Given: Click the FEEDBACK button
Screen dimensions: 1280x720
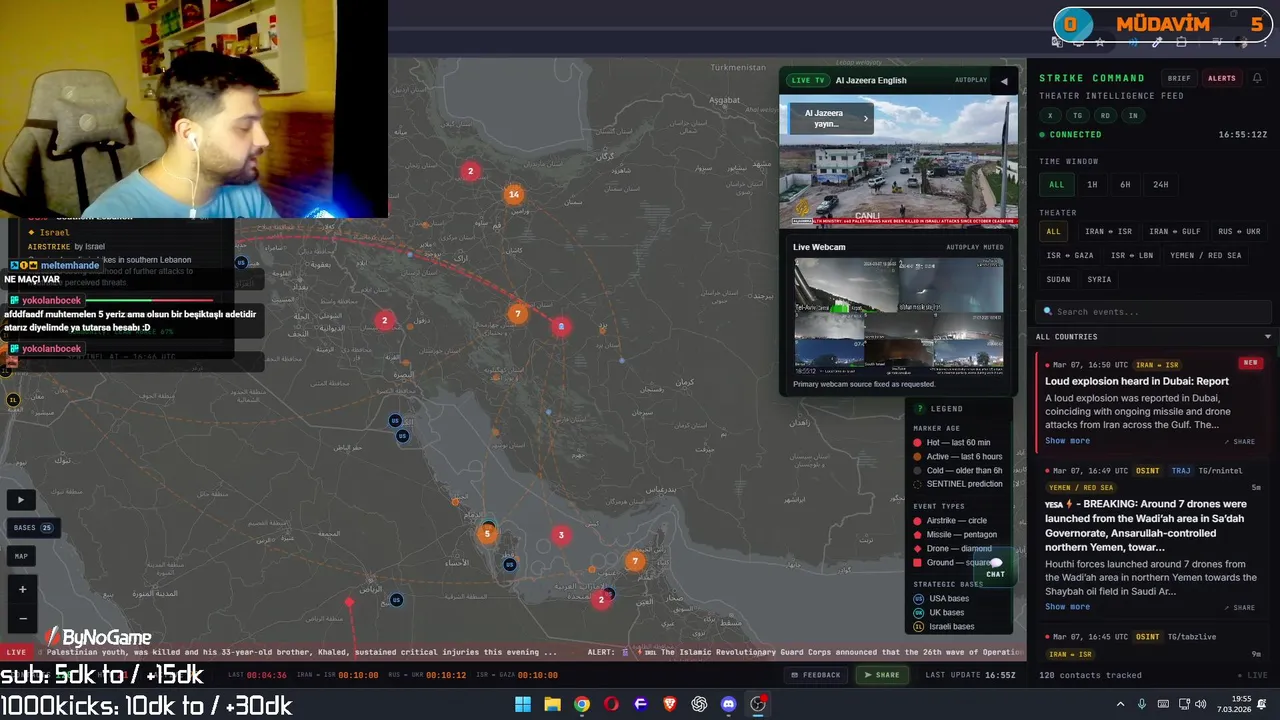Looking at the screenshot, I should (x=816, y=675).
